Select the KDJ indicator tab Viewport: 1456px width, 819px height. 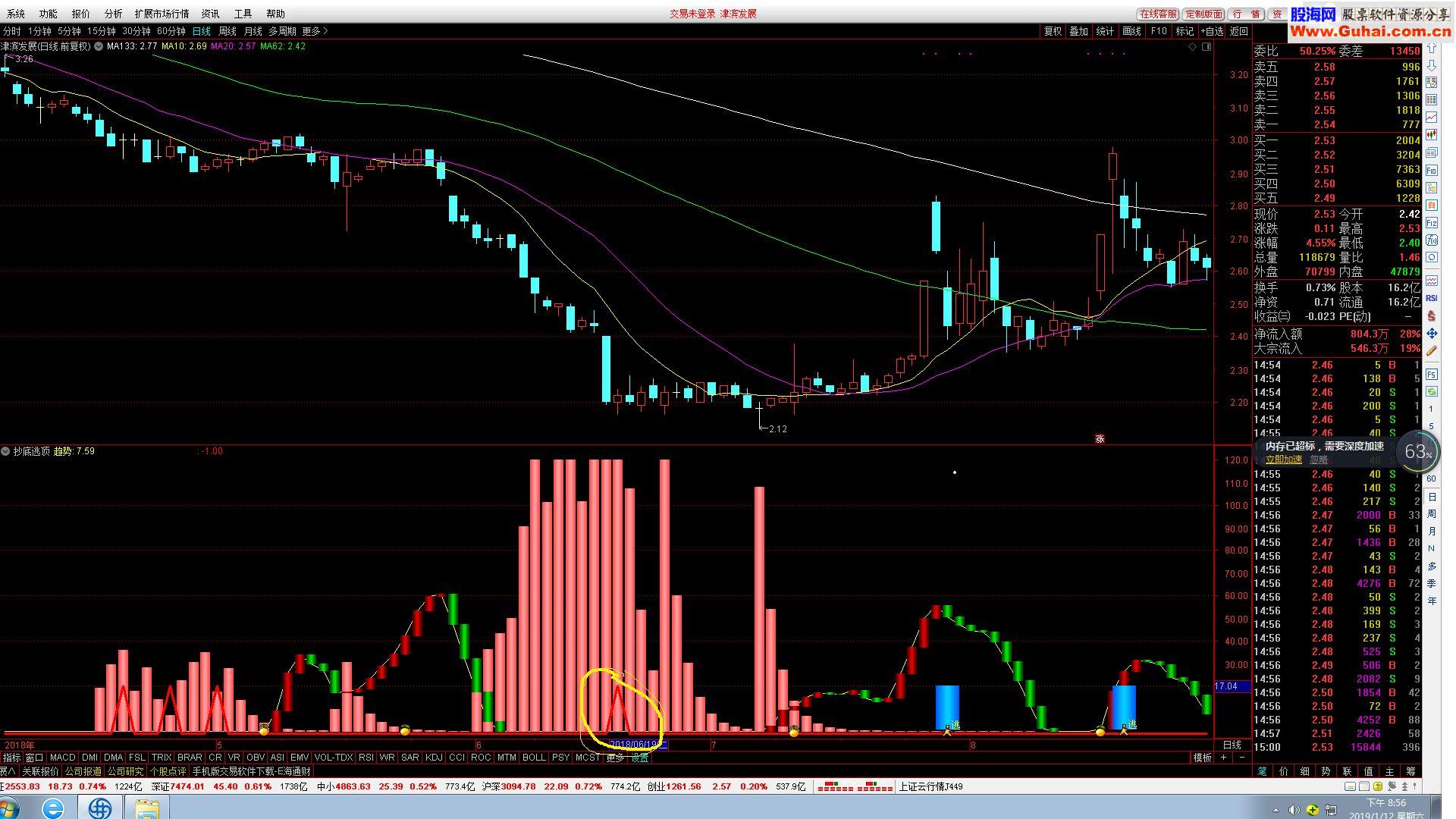pos(434,758)
